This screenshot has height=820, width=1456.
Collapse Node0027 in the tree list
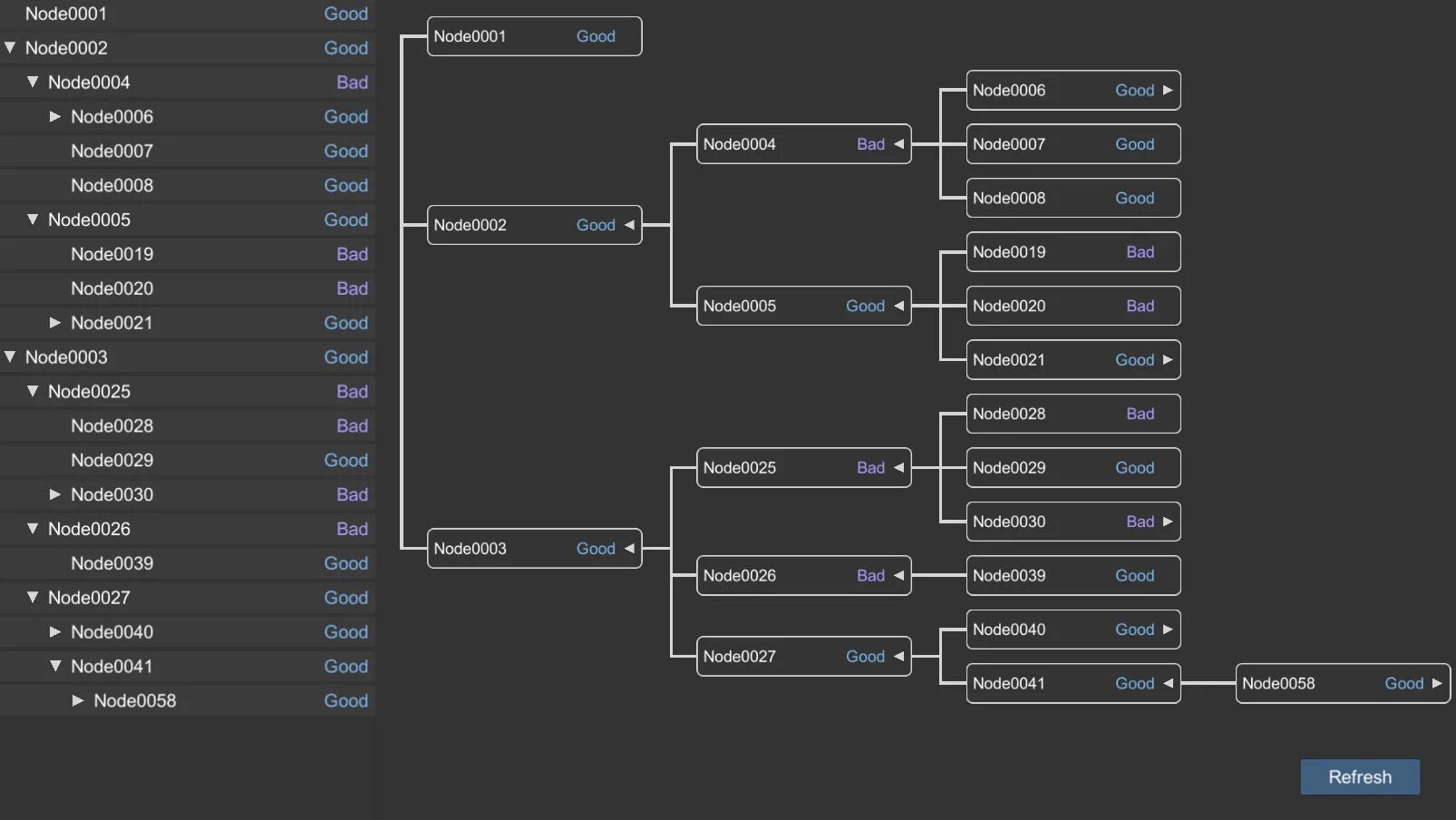33,597
